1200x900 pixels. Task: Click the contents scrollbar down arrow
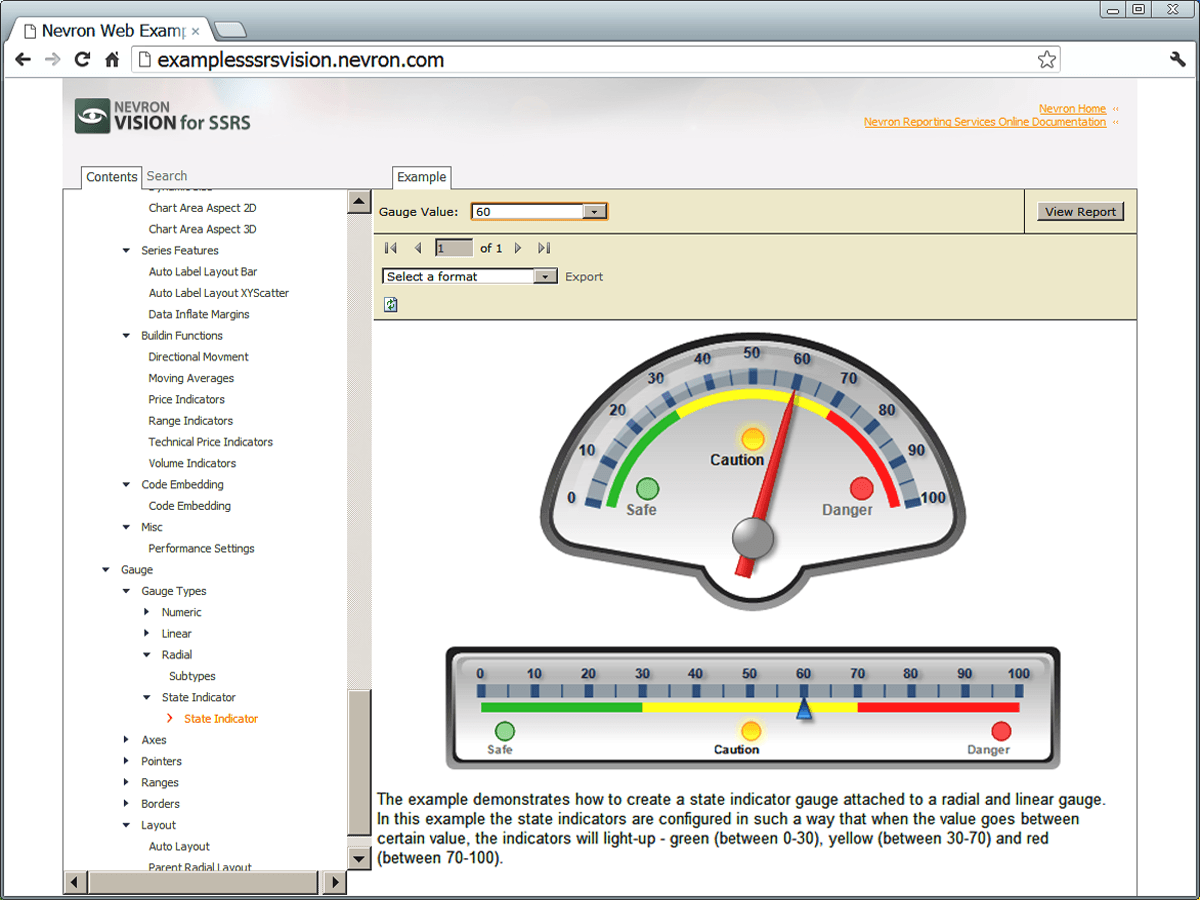click(359, 858)
